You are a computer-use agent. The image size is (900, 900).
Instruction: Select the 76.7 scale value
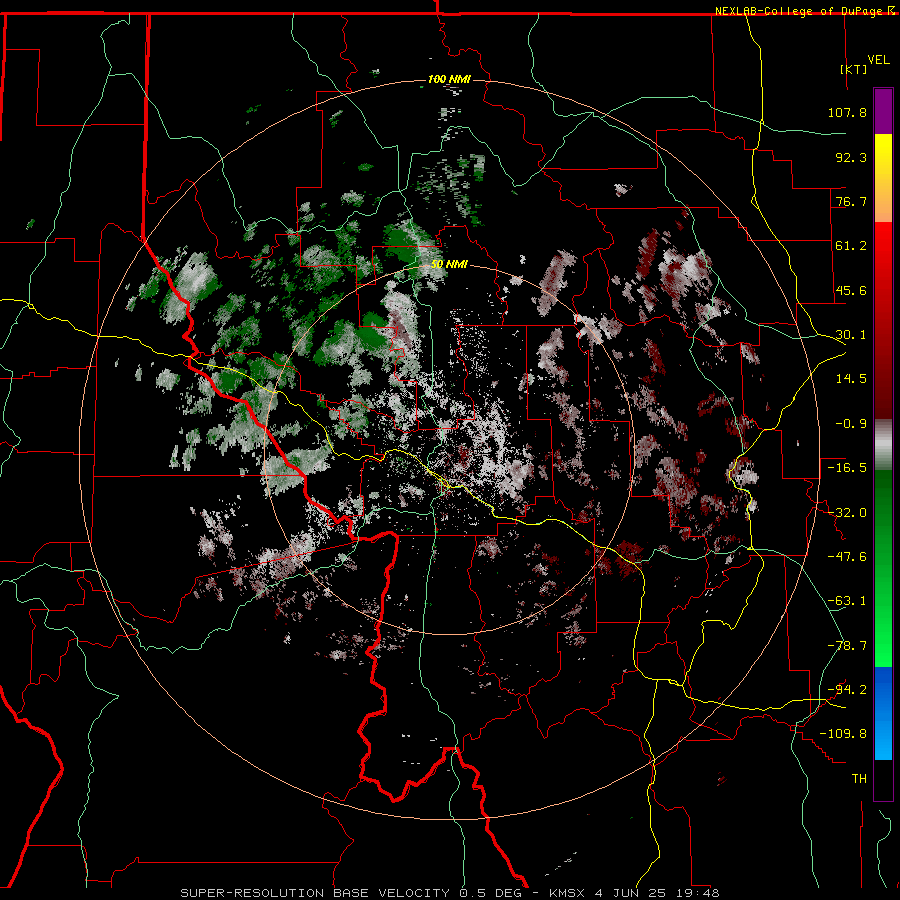tap(851, 201)
